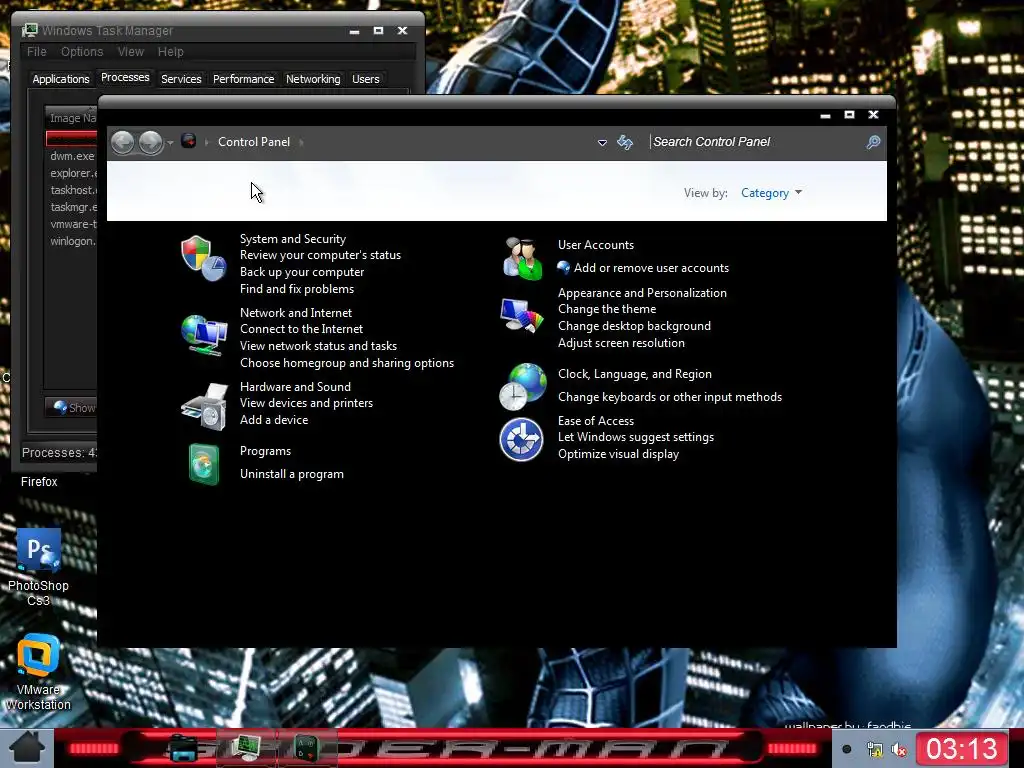Click the Search Control Panel input field
Screen dimensions: 1024x768
point(756,142)
